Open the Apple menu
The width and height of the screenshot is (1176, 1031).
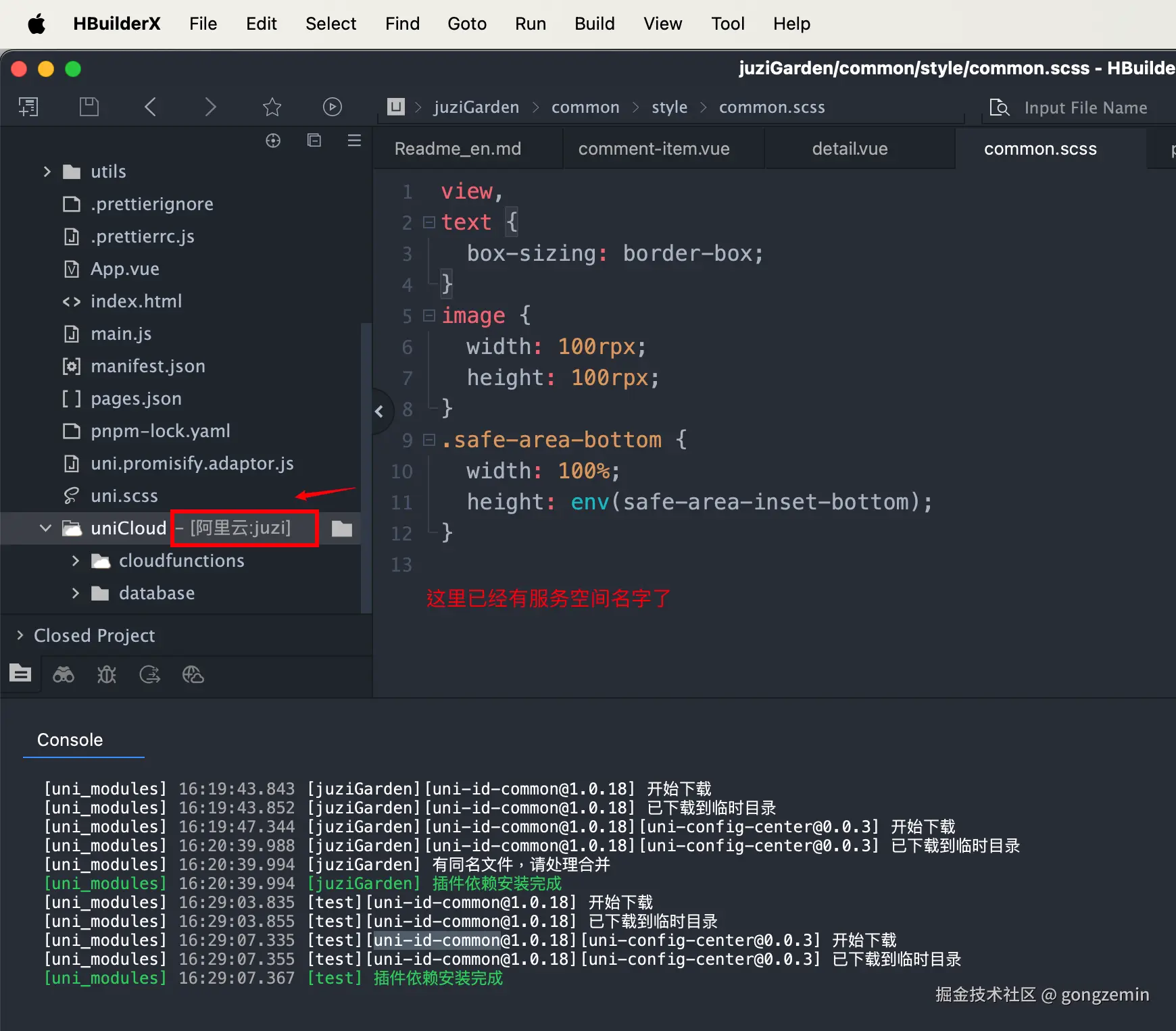click(x=36, y=24)
